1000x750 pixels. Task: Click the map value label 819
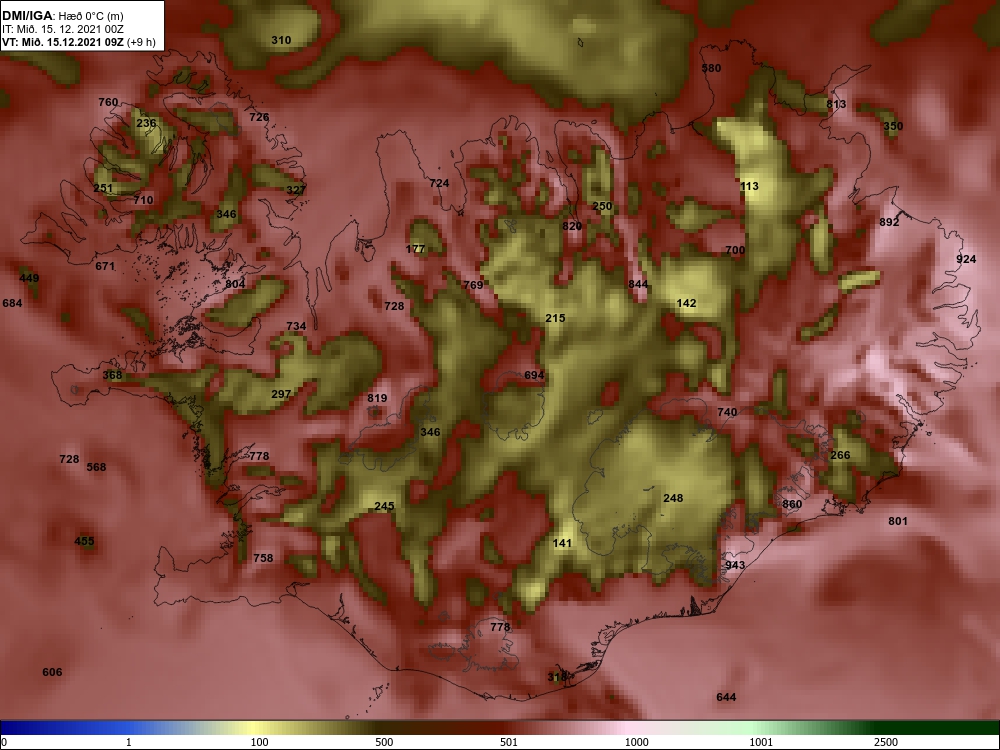tap(377, 399)
